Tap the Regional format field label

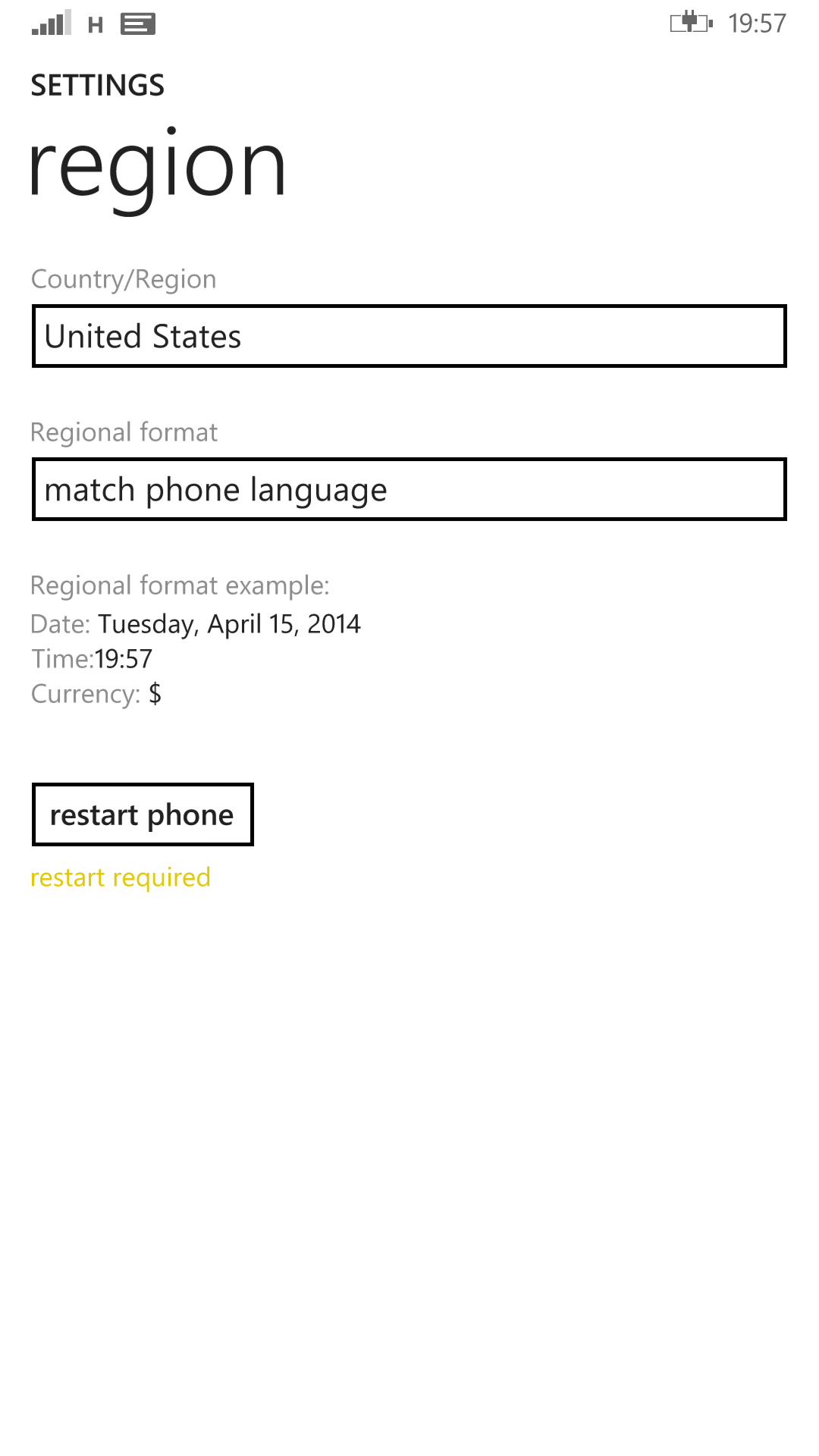[x=124, y=432]
